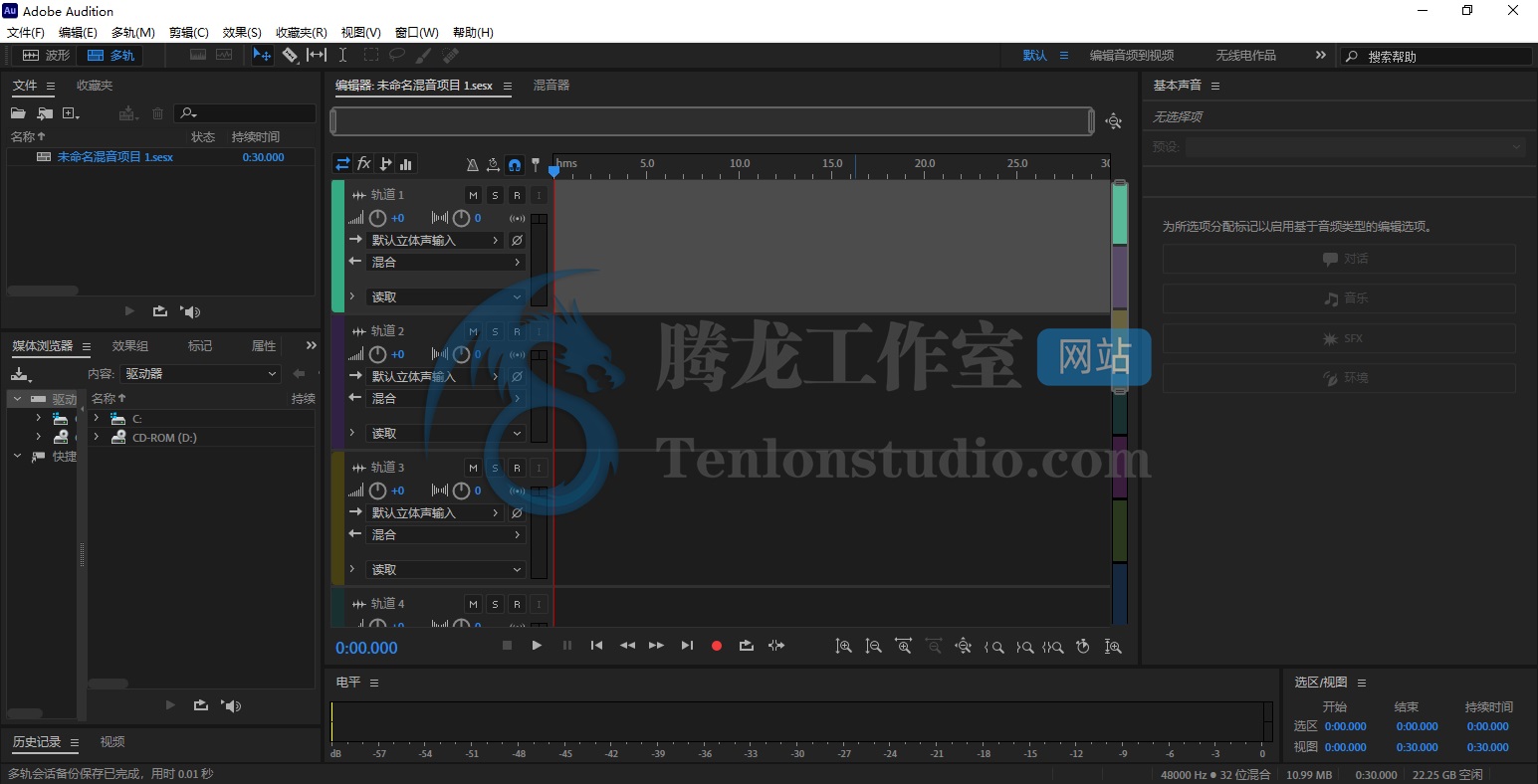Click the Fast Forward button

[656, 646]
